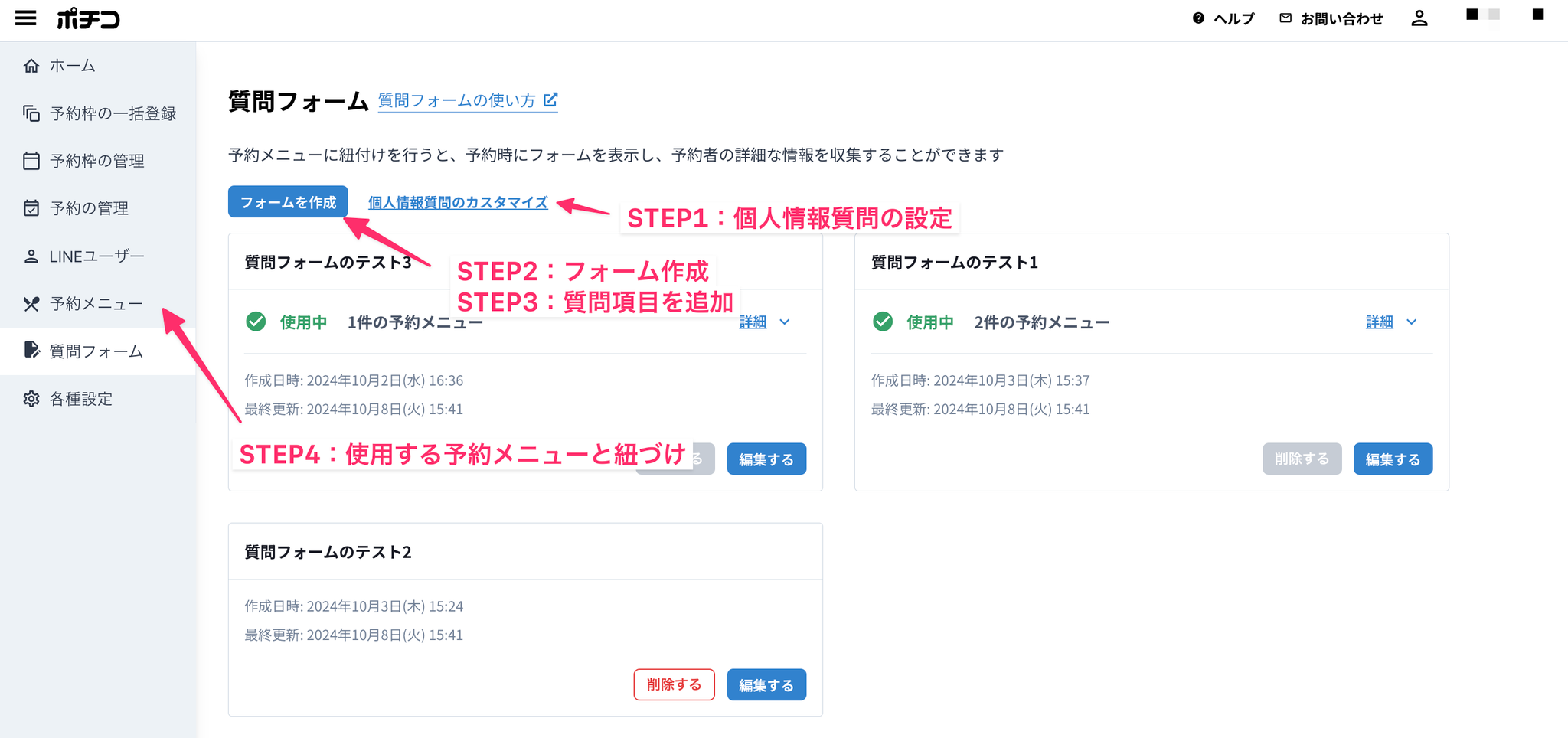Click the 各種設定 gear icon
The image size is (1568, 738).
tap(31, 399)
